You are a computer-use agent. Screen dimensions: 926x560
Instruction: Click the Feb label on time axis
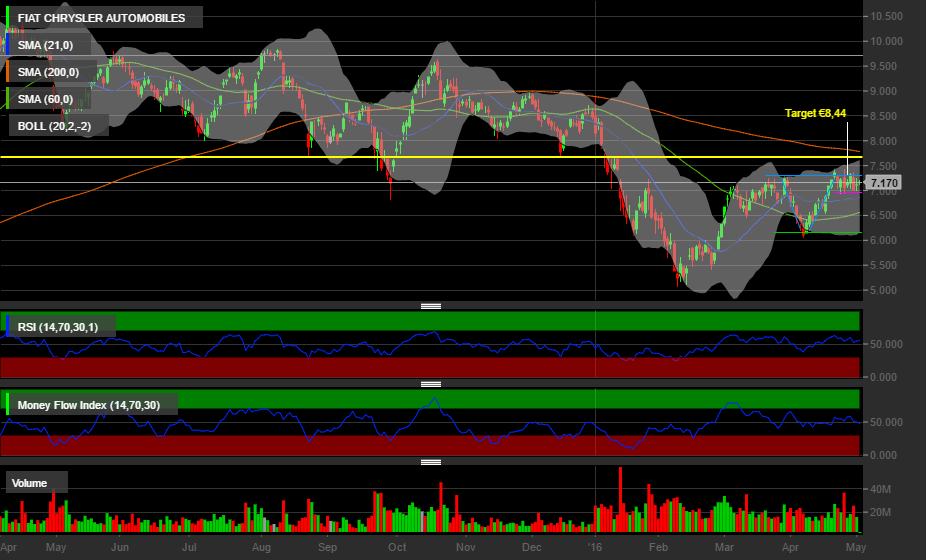point(658,547)
